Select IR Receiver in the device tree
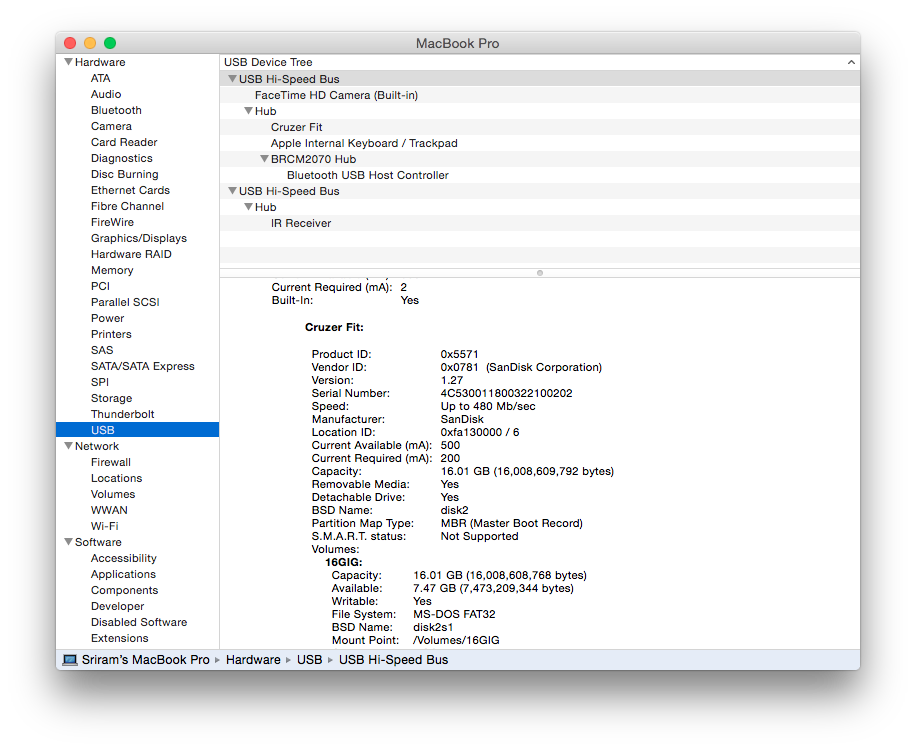The height and width of the screenshot is (750, 916). pos(539,223)
